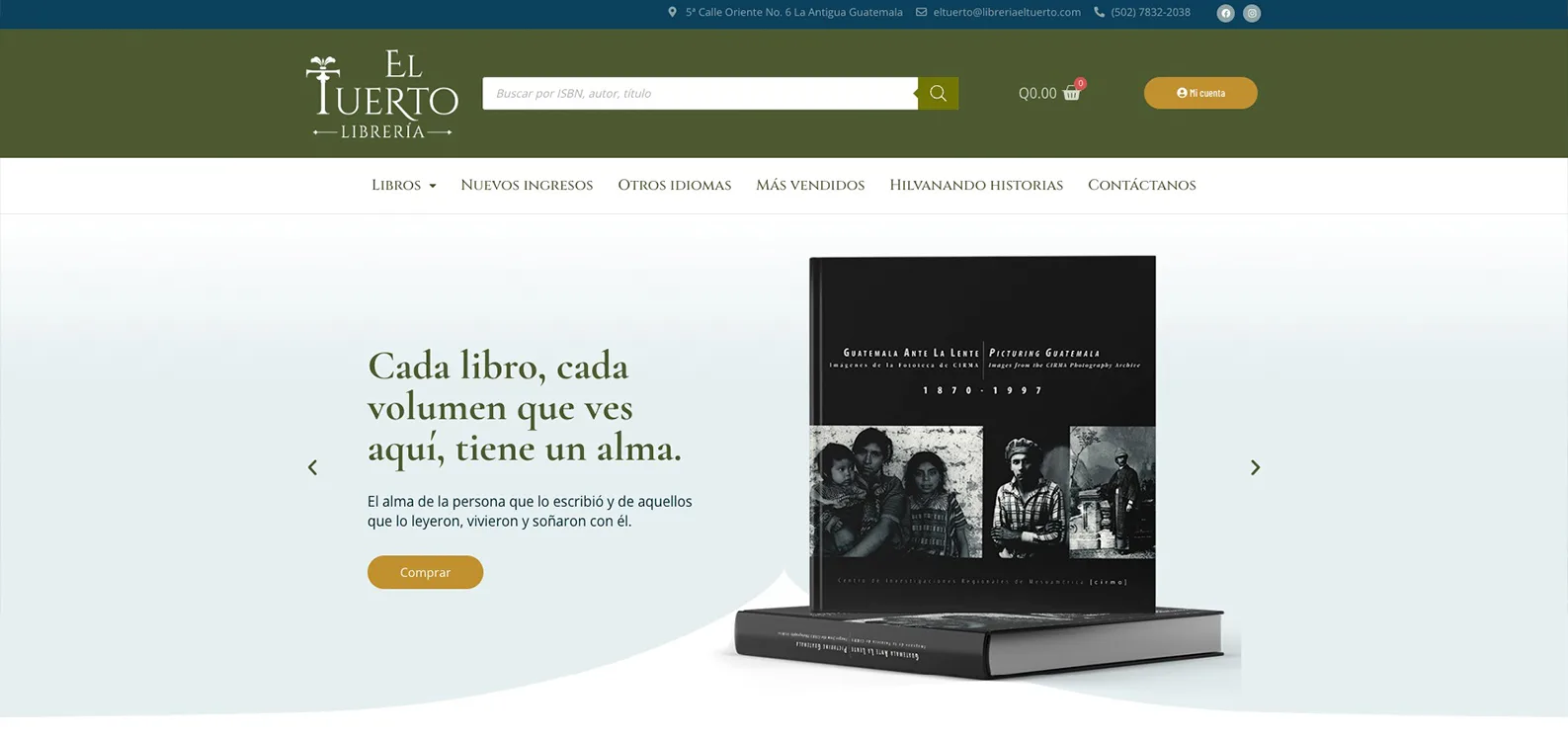This screenshot has height=738, width=1568.
Task: Click the Mi cuenta button
Action: click(1200, 93)
